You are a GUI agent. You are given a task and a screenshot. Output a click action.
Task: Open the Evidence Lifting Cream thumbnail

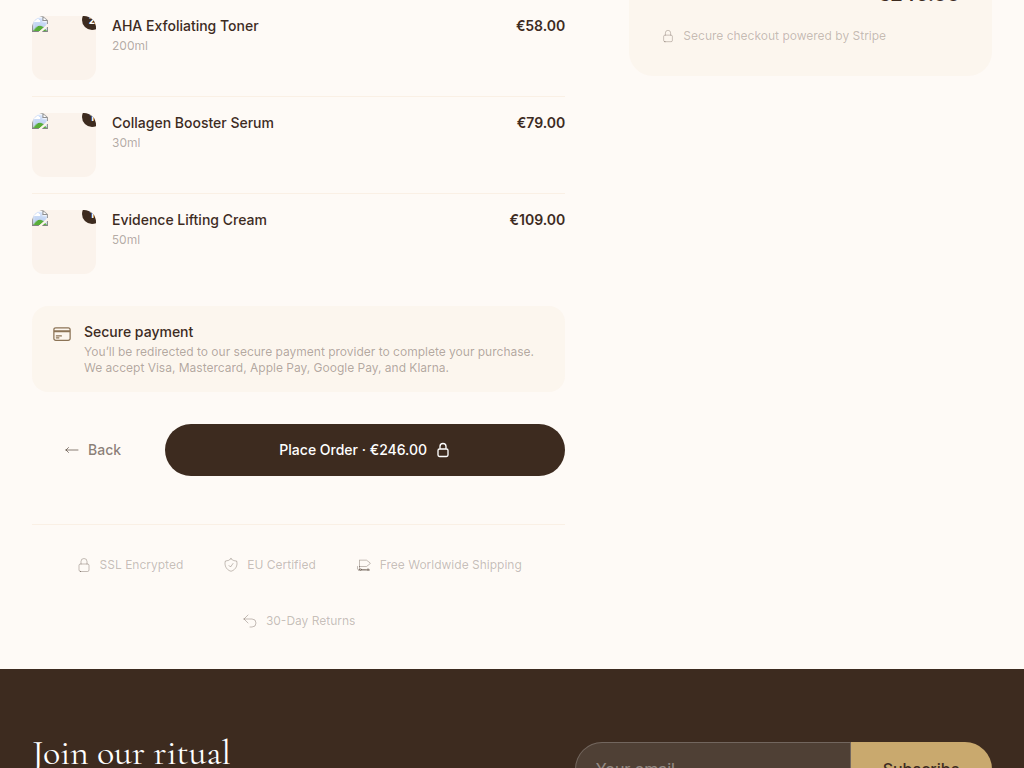click(63, 242)
